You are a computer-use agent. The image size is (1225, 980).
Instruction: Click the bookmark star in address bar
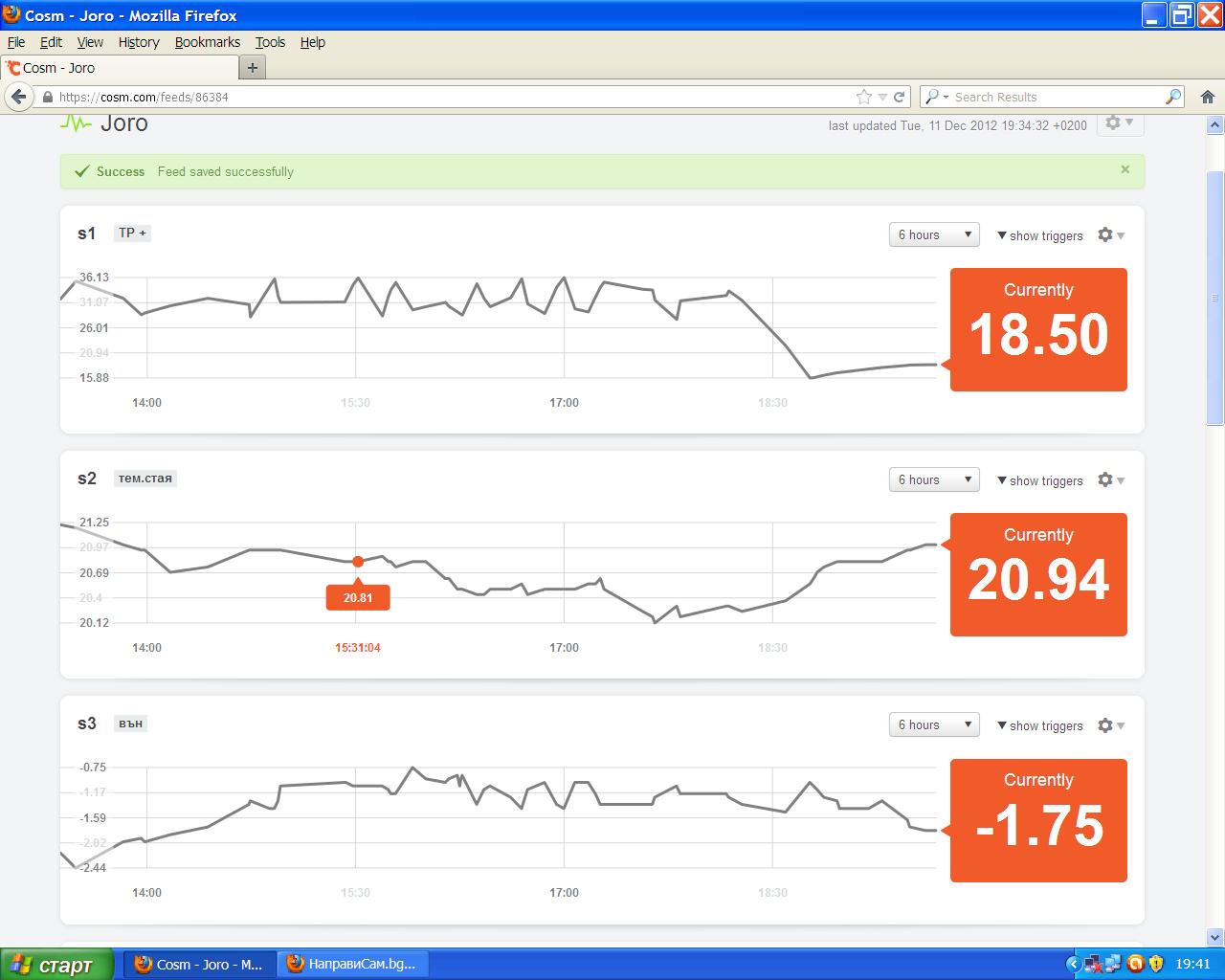[x=864, y=97]
